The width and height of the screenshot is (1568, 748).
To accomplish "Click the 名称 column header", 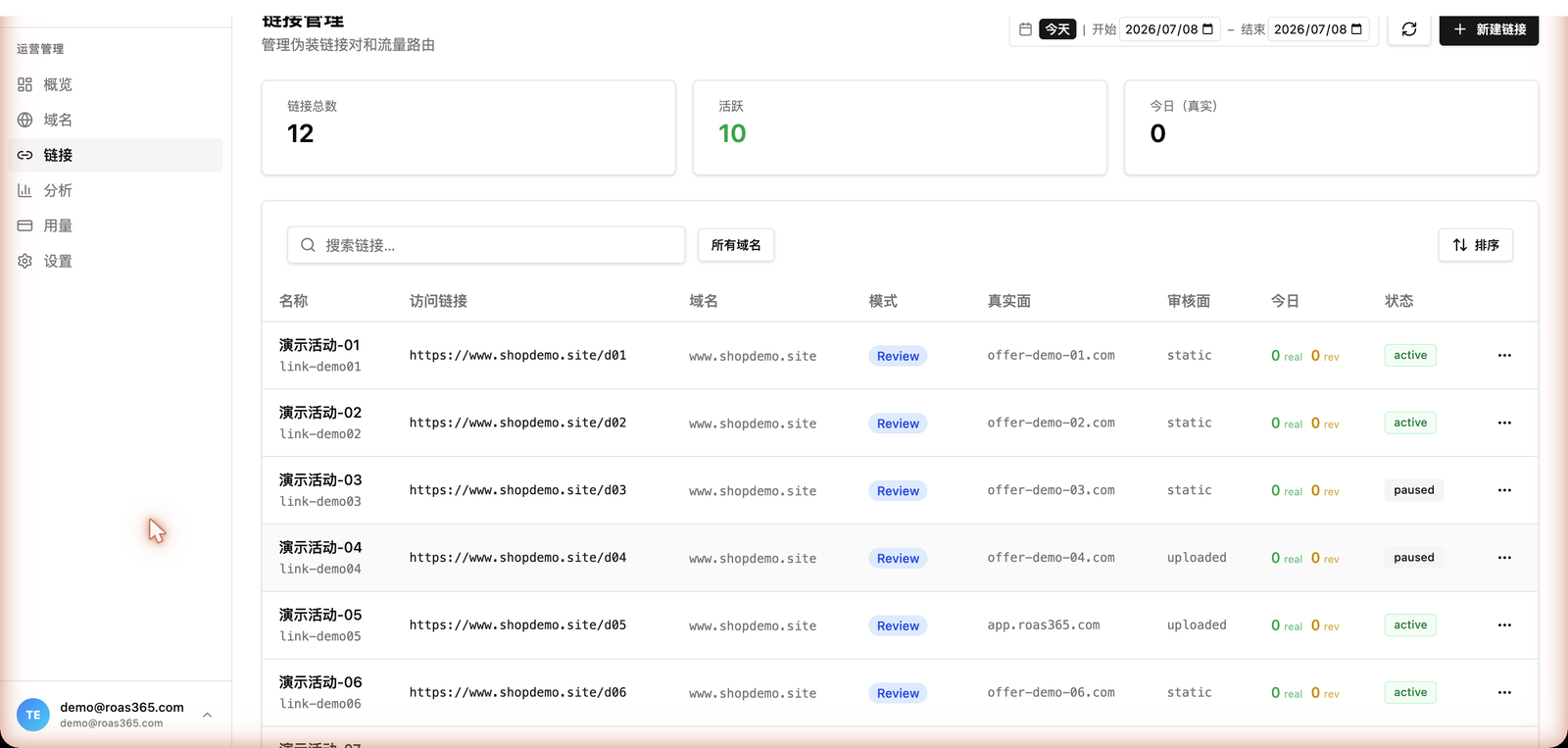I will [293, 301].
